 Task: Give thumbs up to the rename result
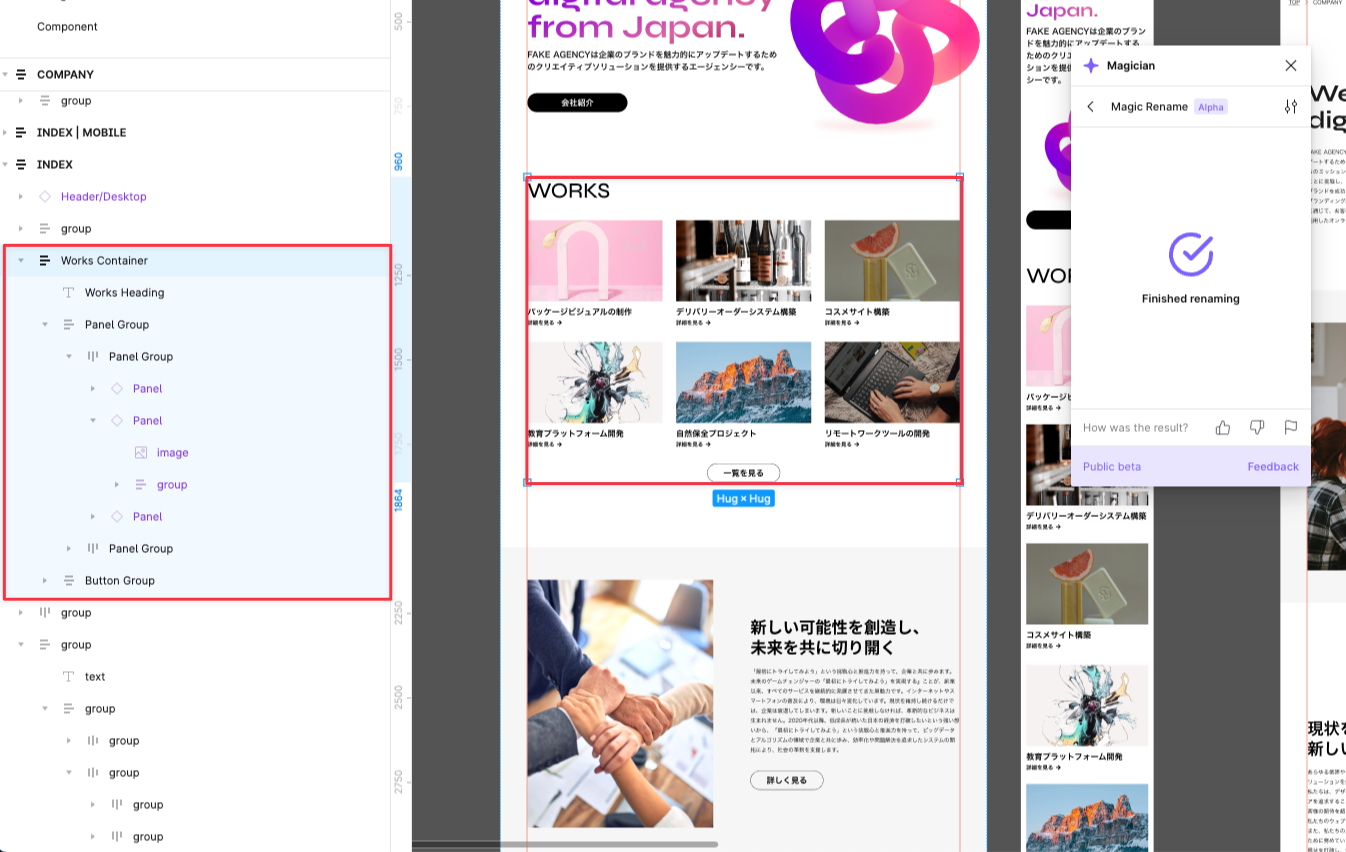(x=1223, y=427)
